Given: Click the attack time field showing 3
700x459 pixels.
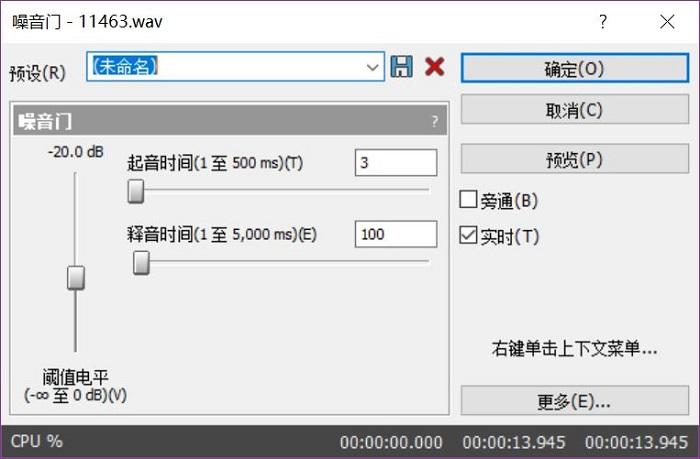Looking at the screenshot, I should click(396, 163).
